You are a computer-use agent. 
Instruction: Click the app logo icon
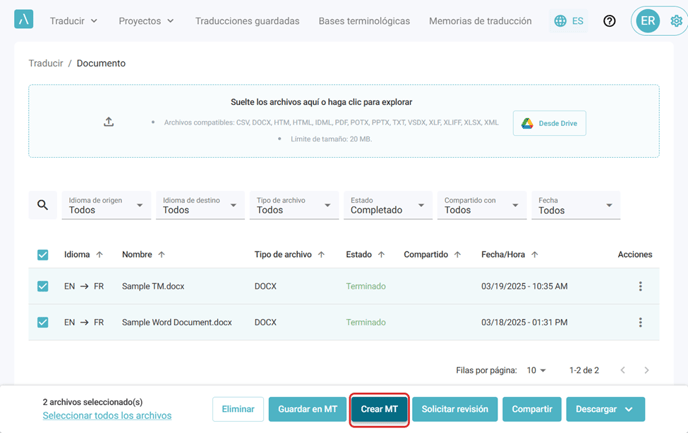[x=24, y=19]
